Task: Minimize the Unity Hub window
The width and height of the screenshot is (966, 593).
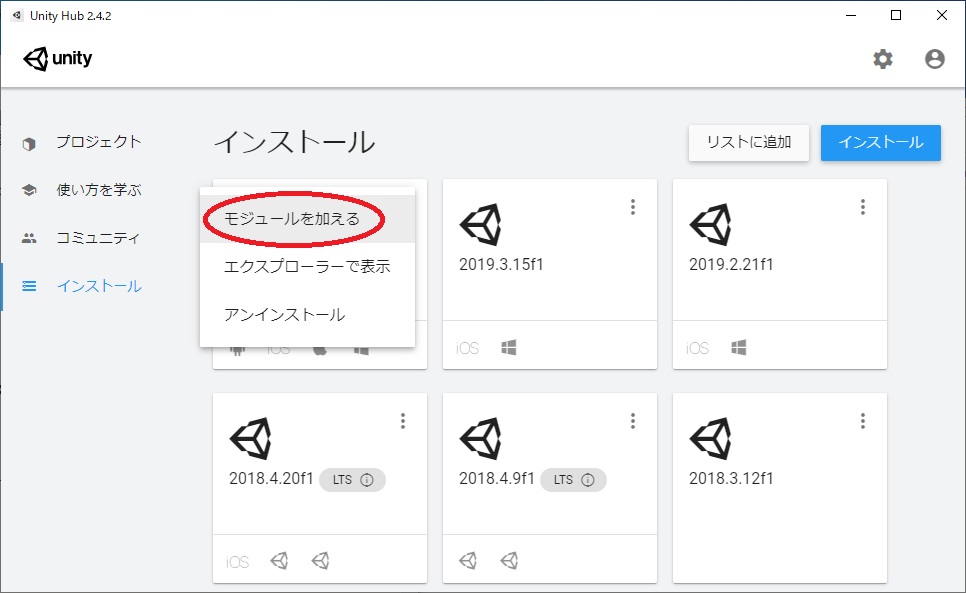Action: [851, 15]
